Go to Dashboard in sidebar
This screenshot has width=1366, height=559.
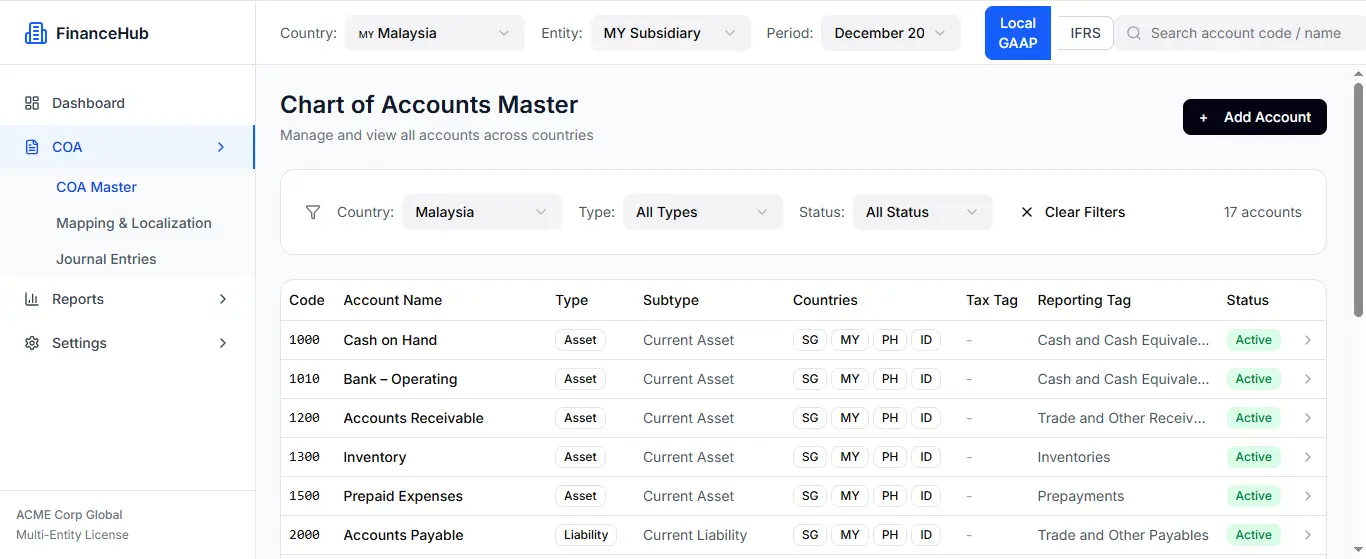[127, 103]
